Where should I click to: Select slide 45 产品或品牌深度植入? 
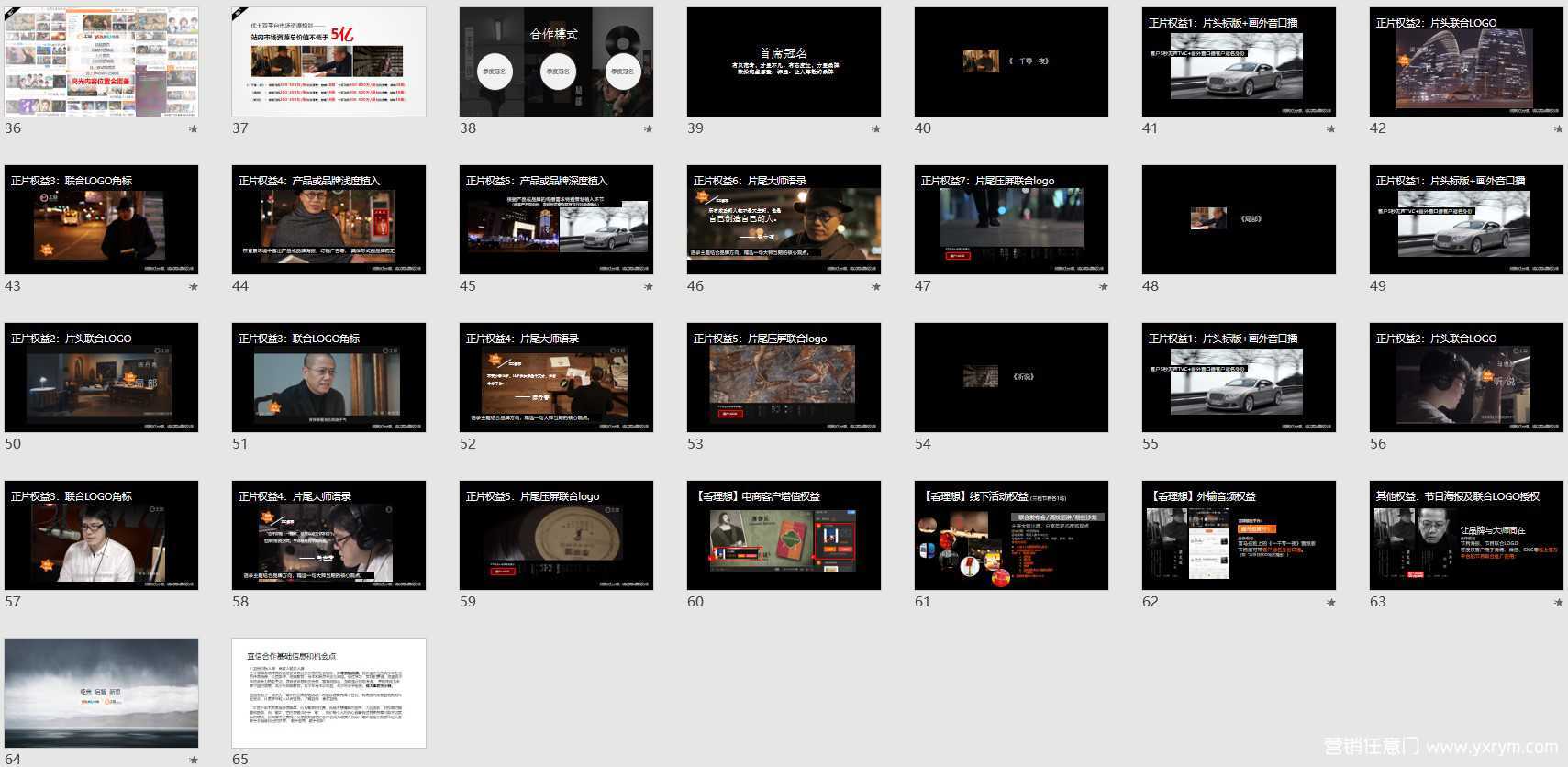(x=556, y=219)
